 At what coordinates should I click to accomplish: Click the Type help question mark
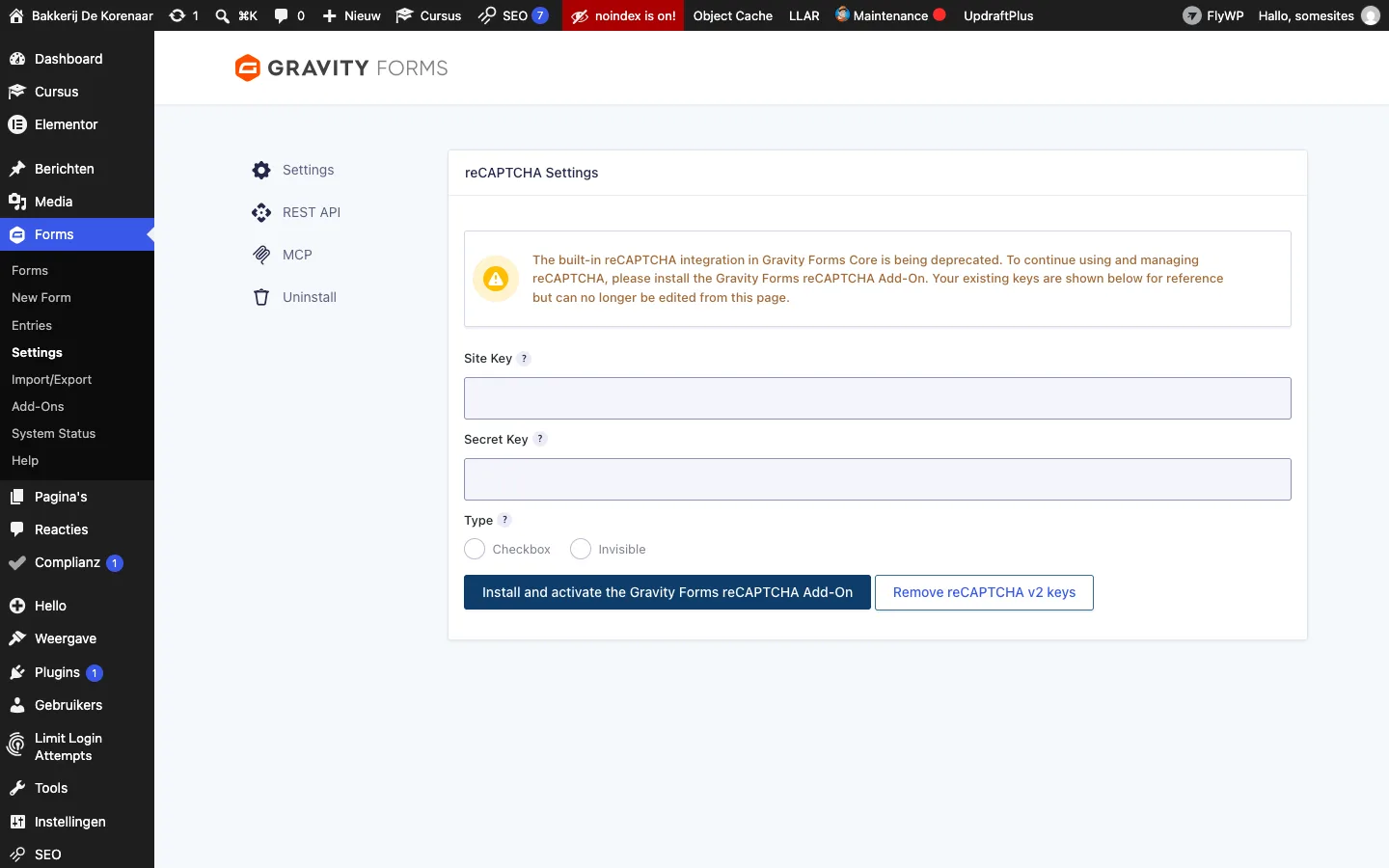504,520
